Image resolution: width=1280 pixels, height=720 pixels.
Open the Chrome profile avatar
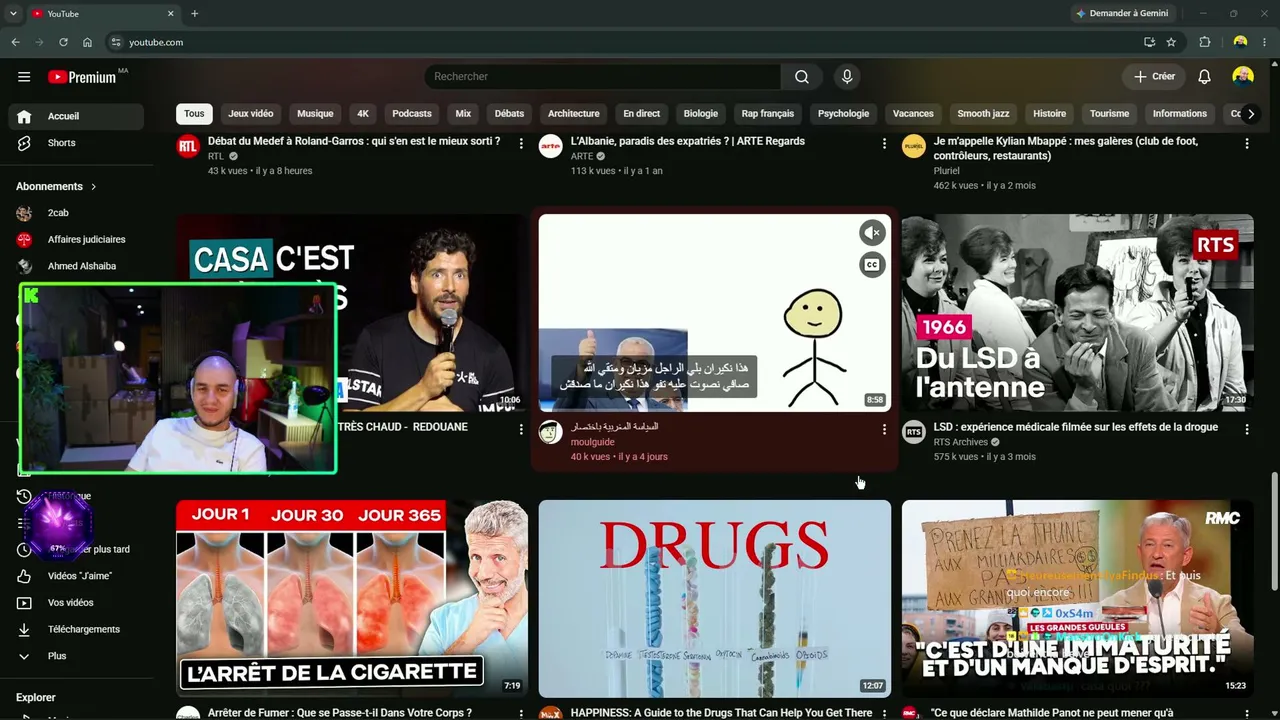point(1240,42)
